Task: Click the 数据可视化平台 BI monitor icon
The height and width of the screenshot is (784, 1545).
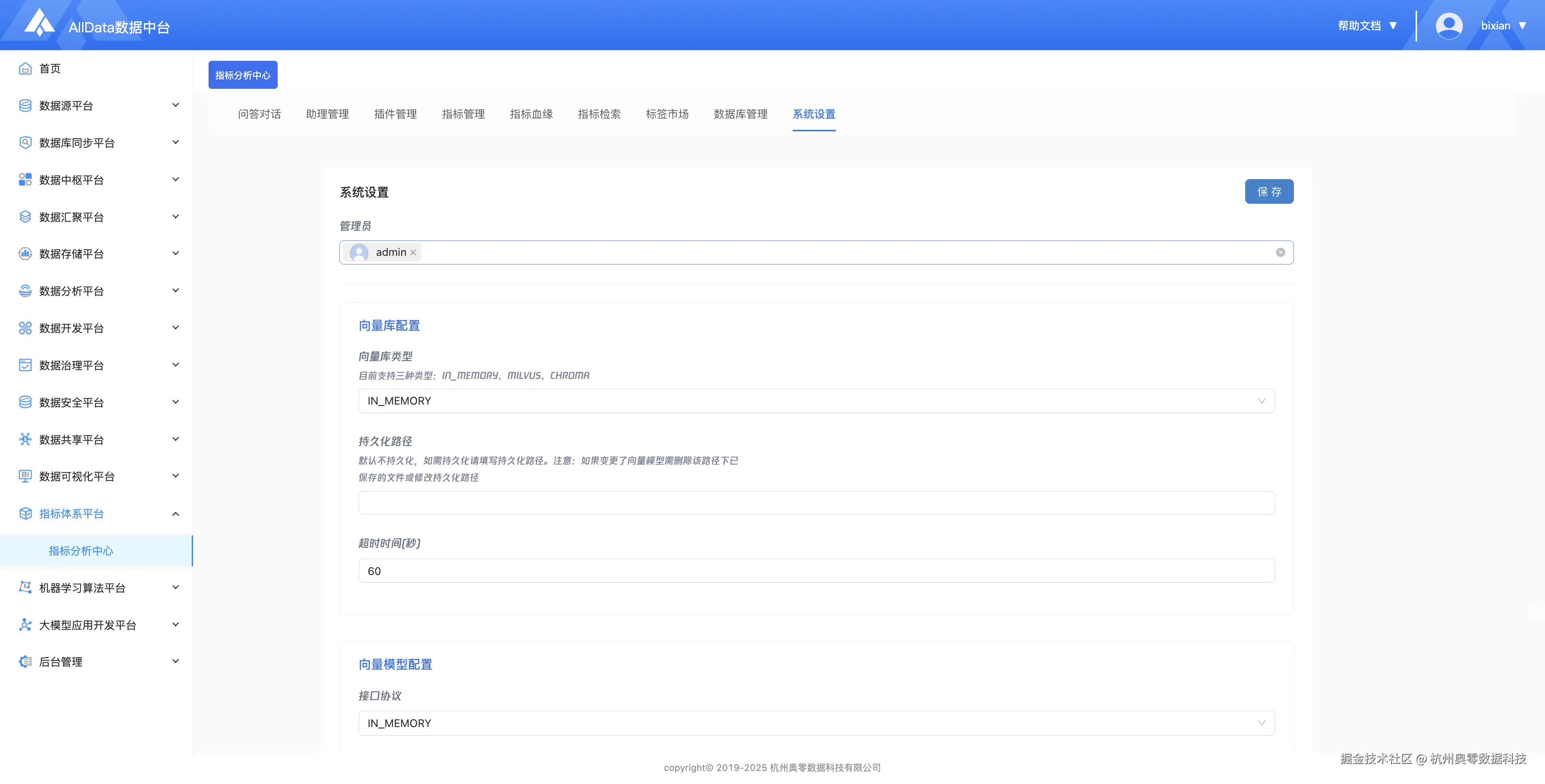Action: tap(25, 476)
